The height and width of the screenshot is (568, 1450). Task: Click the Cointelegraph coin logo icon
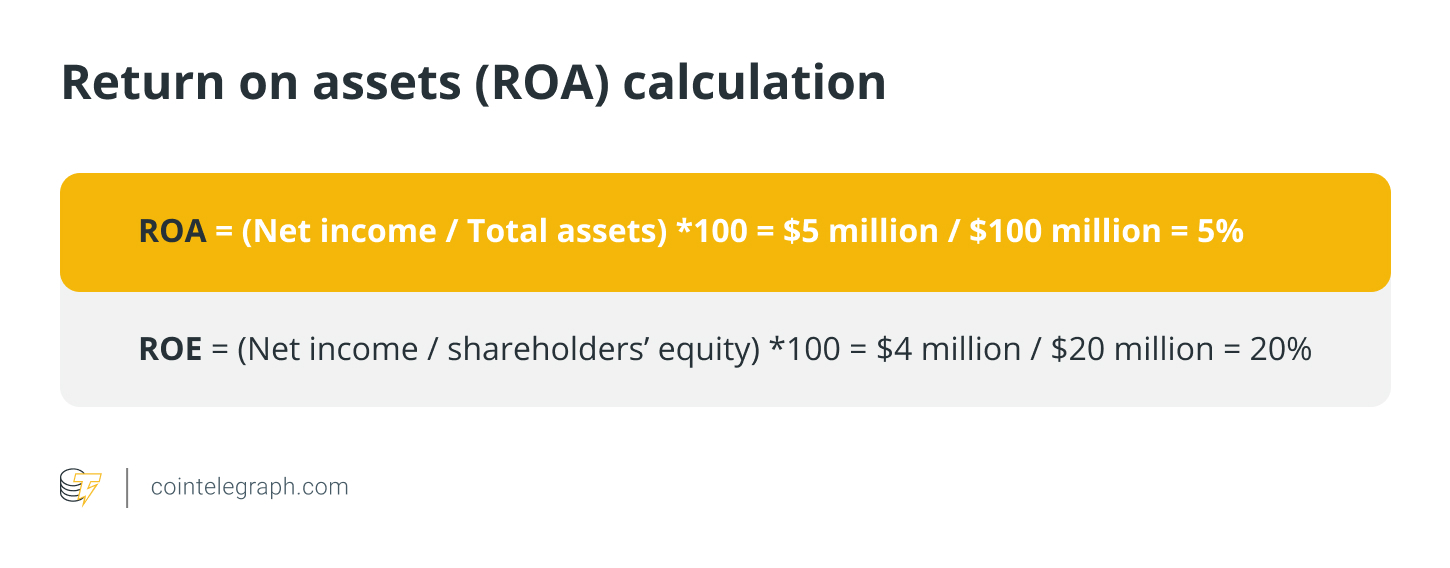pos(81,487)
